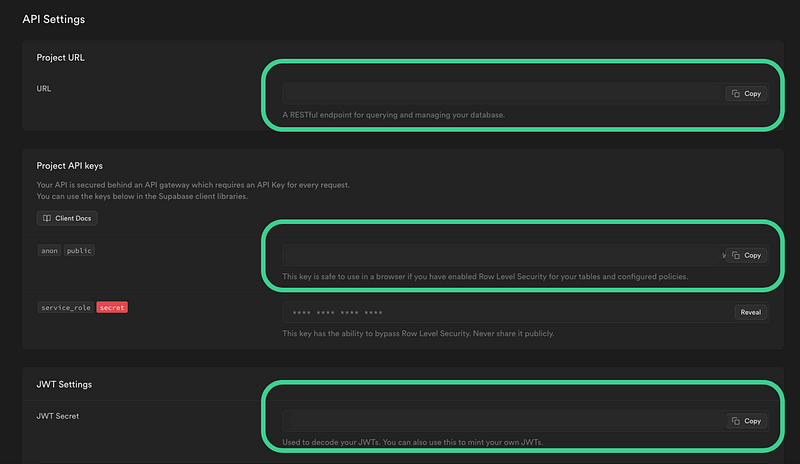Click the 'JWT Settings' section title
Viewport: 800px width, 464px height.
(64, 384)
